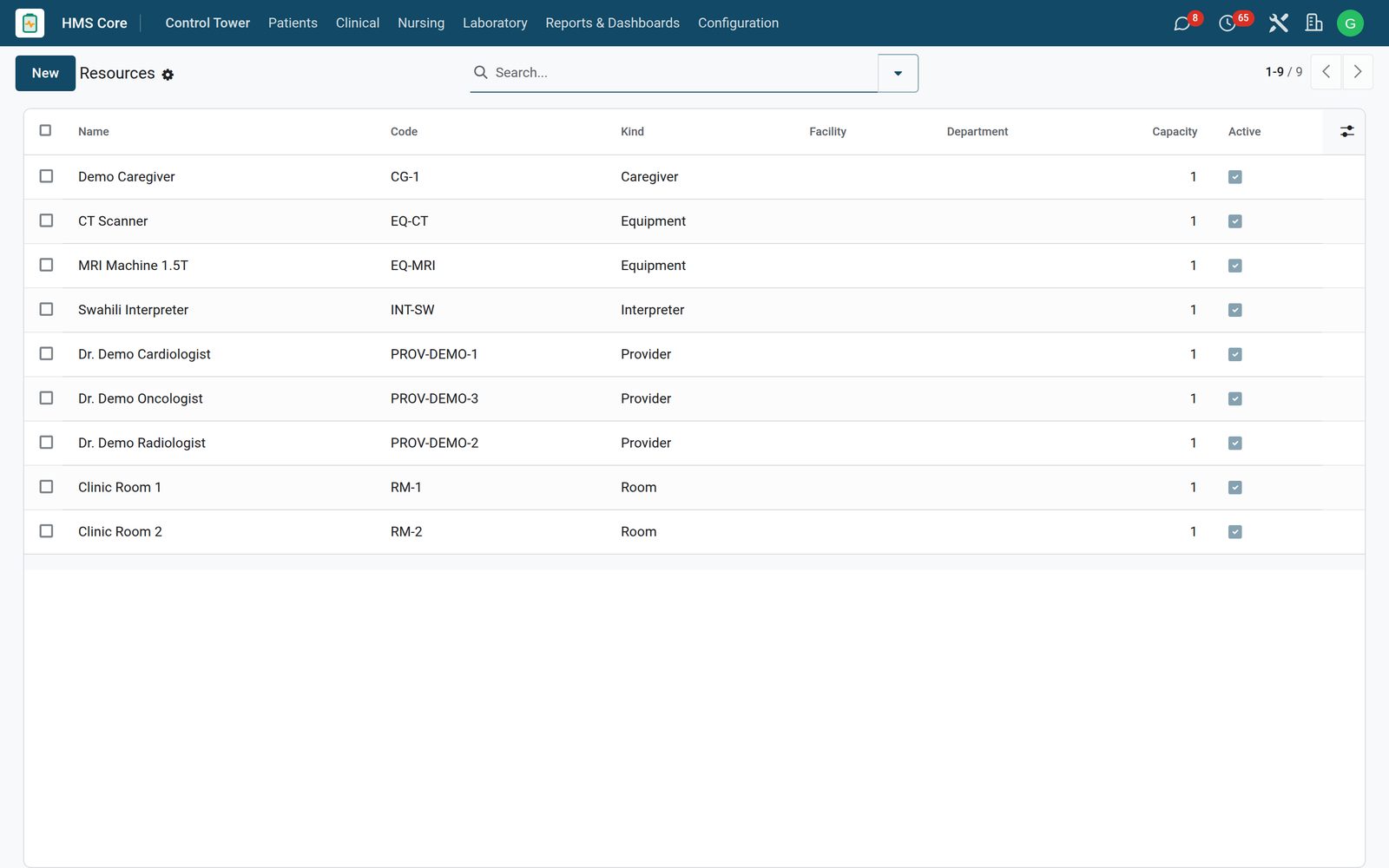Open the Reports & Dashboards menu
Viewport: 1389px width, 868px height.
pyautogui.click(x=612, y=23)
